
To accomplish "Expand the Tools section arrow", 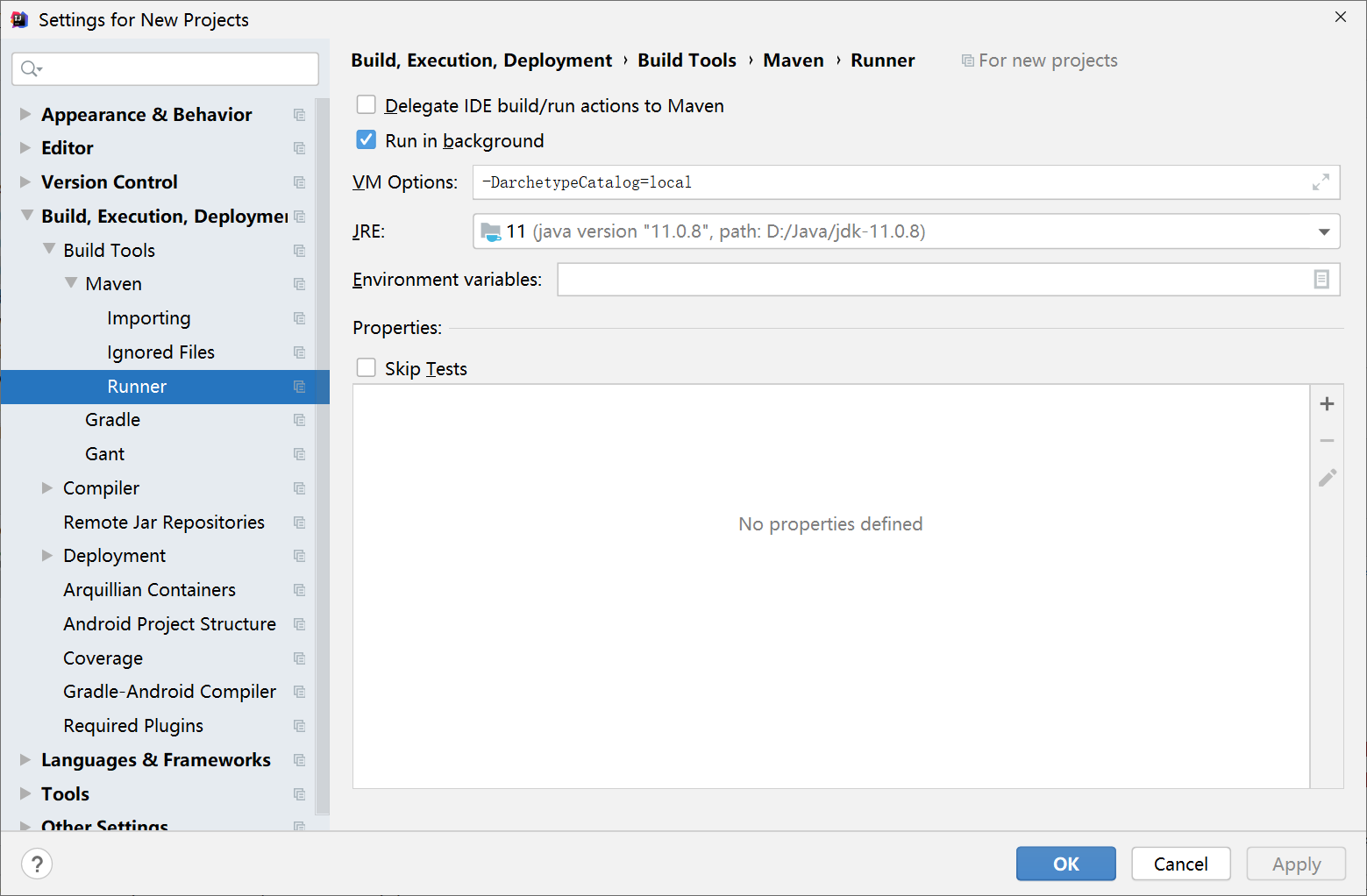I will click(25, 793).
